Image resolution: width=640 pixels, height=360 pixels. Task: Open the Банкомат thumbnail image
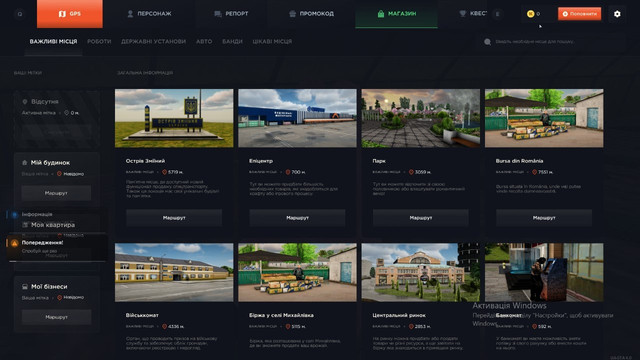point(544,273)
